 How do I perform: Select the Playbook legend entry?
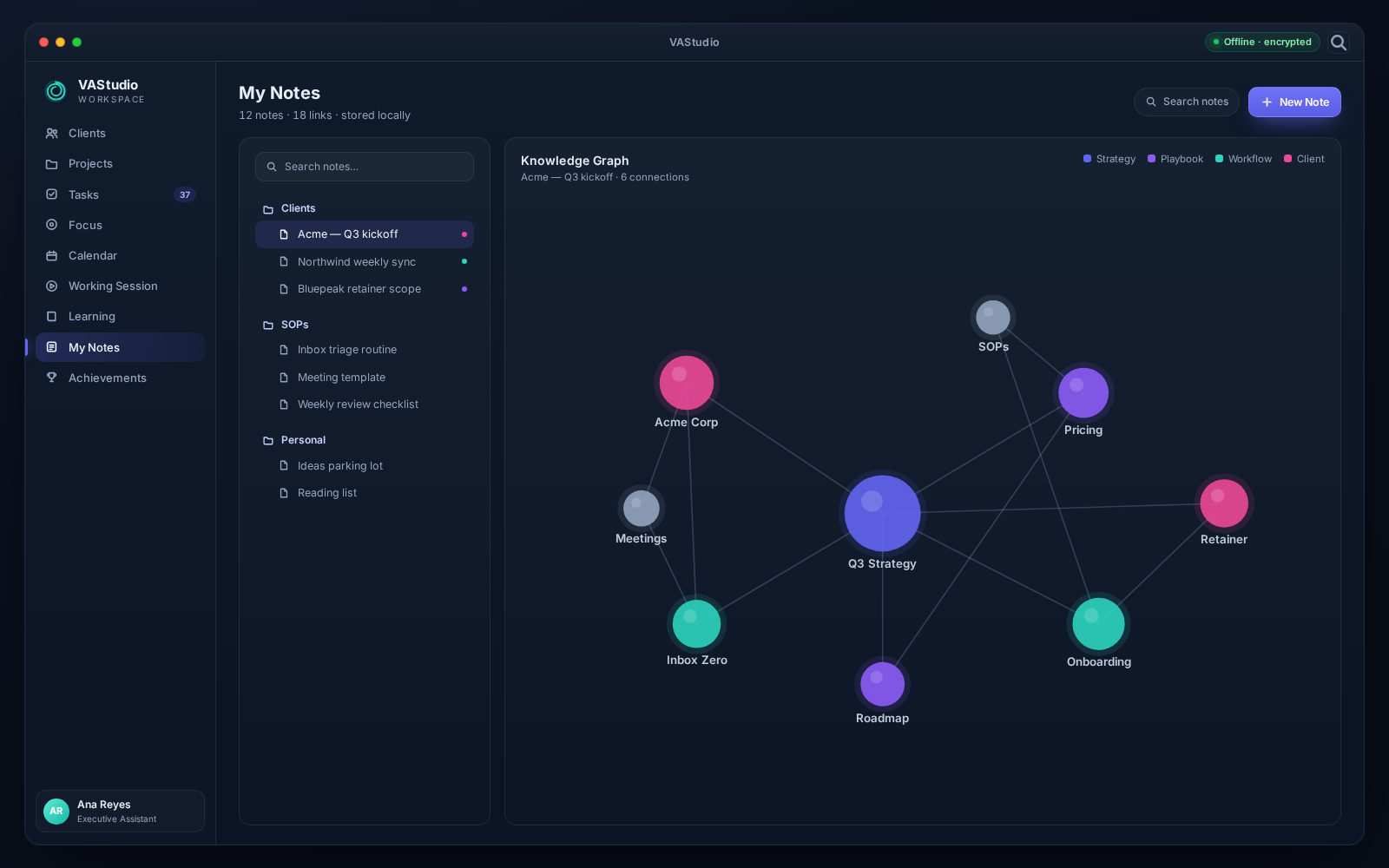[x=1175, y=159]
